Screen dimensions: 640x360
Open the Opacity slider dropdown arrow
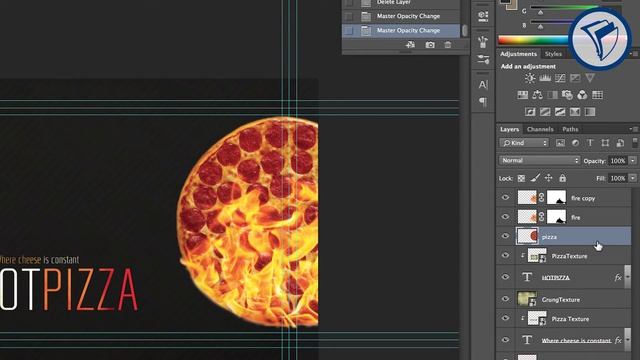(x=633, y=161)
